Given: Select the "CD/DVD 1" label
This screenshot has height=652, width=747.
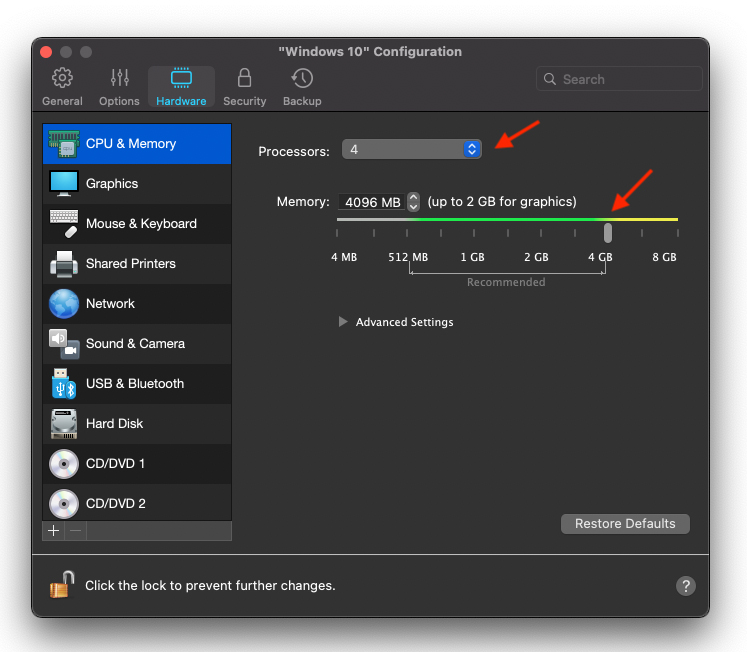Looking at the screenshot, I should click(115, 463).
